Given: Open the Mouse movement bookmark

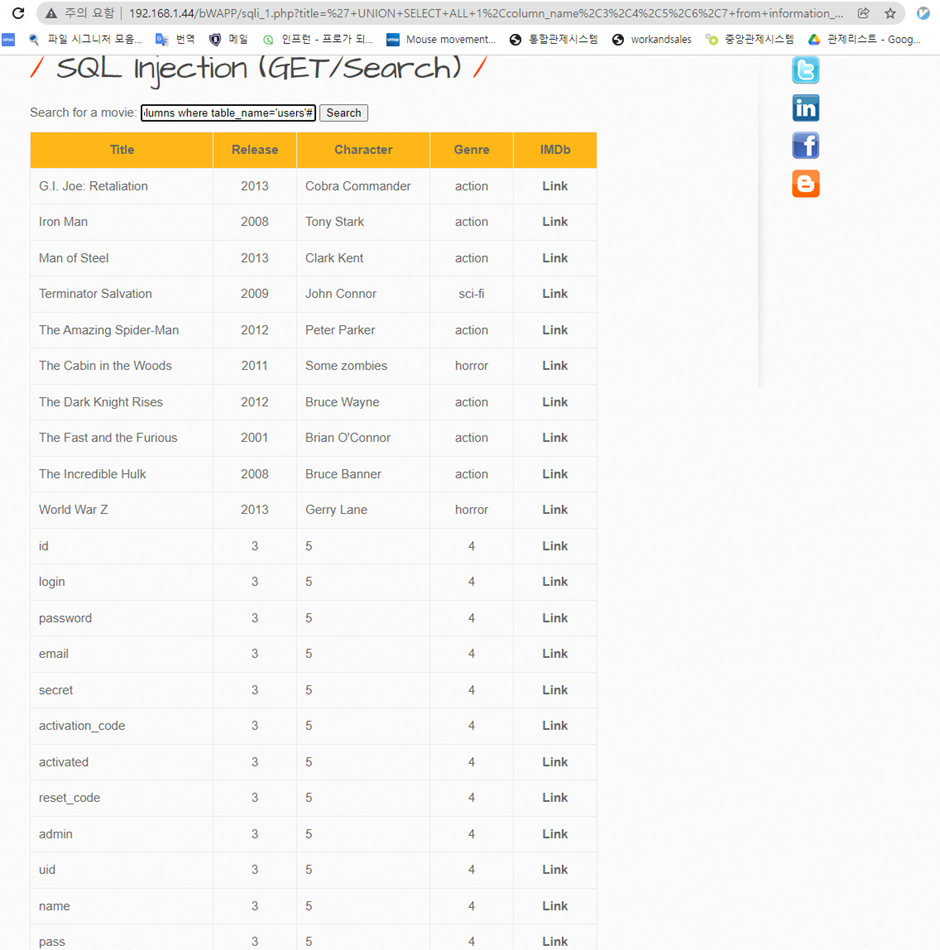Looking at the screenshot, I should pos(441,39).
